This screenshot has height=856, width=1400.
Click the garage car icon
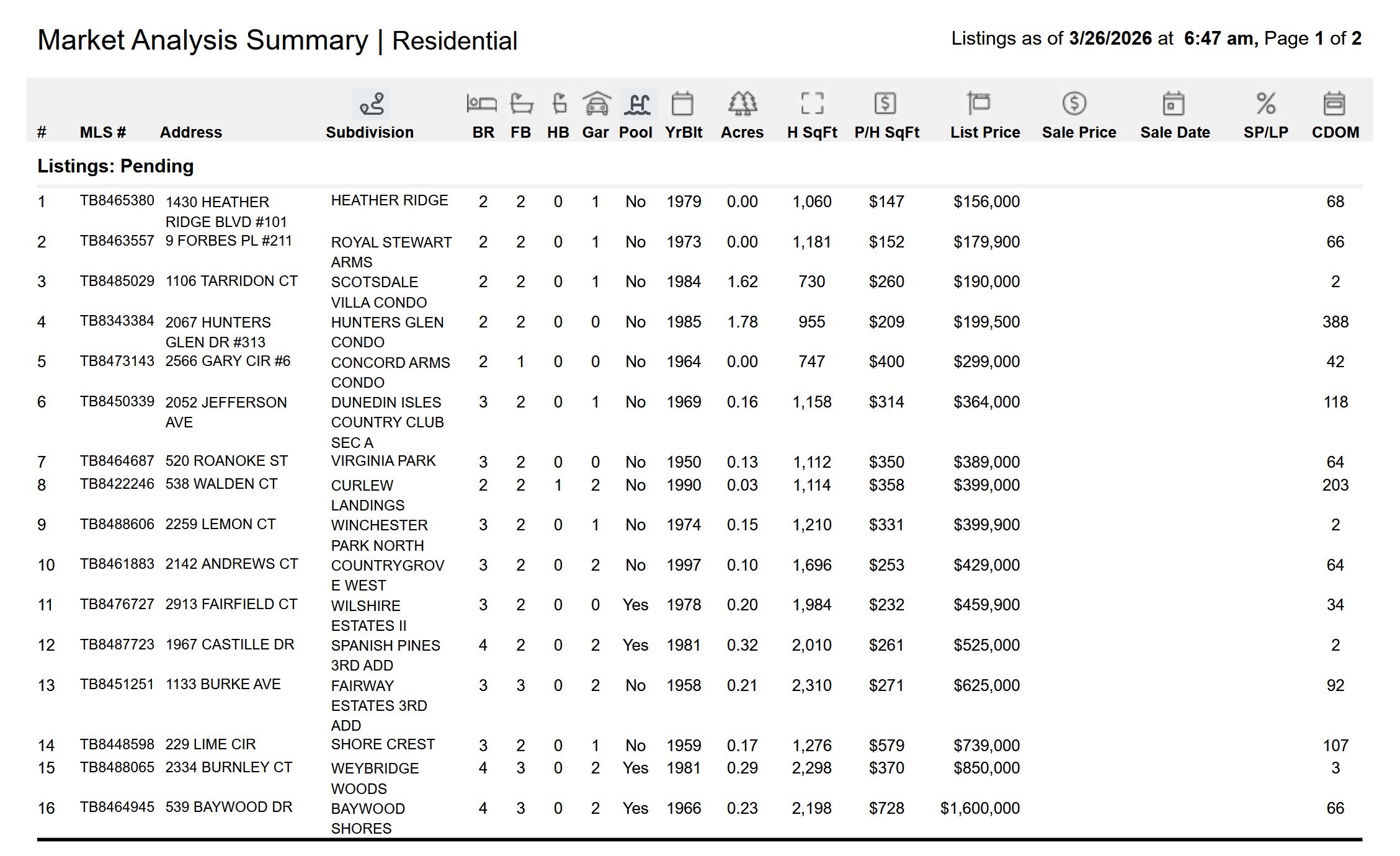click(x=596, y=104)
